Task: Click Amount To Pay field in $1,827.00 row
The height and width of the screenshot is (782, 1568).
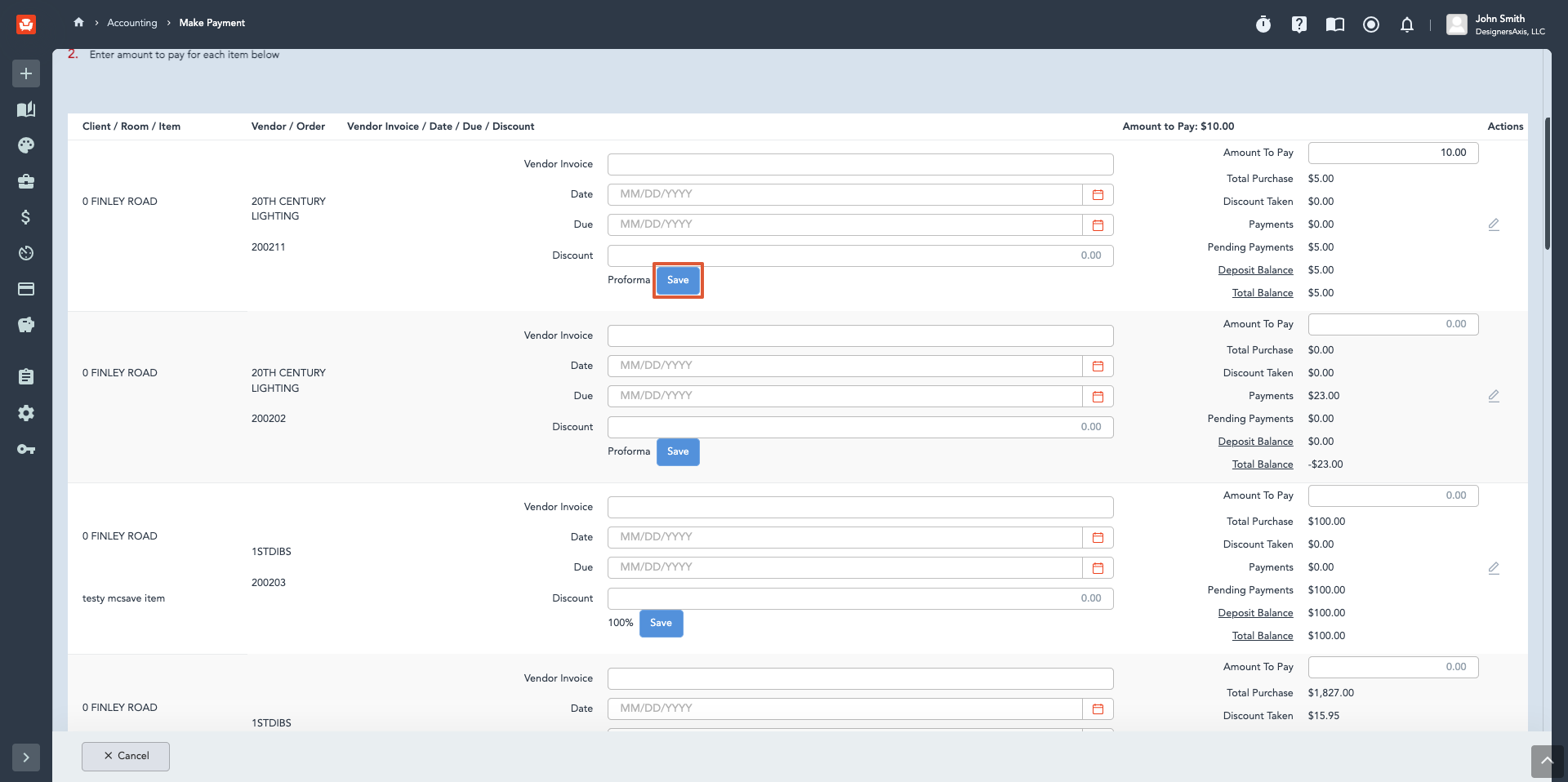Action: click(x=1393, y=667)
